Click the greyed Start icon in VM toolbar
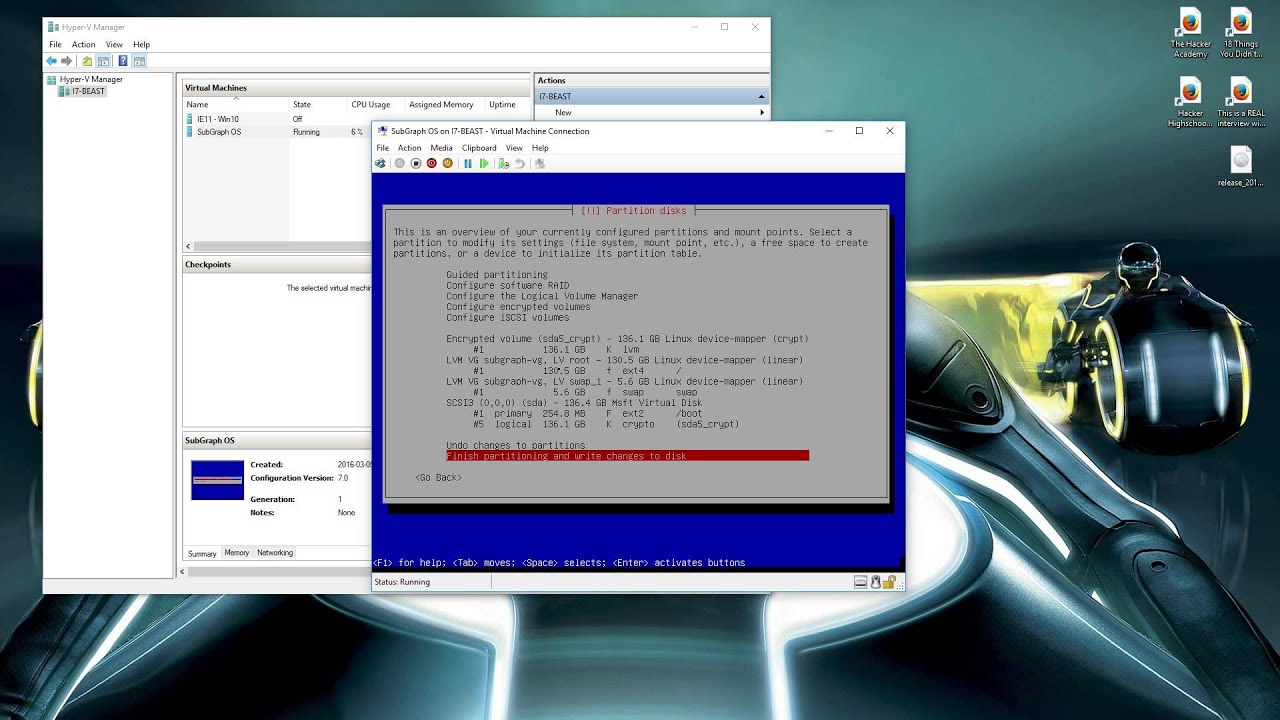The height and width of the screenshot is (720, 1280). pos(400,163)
